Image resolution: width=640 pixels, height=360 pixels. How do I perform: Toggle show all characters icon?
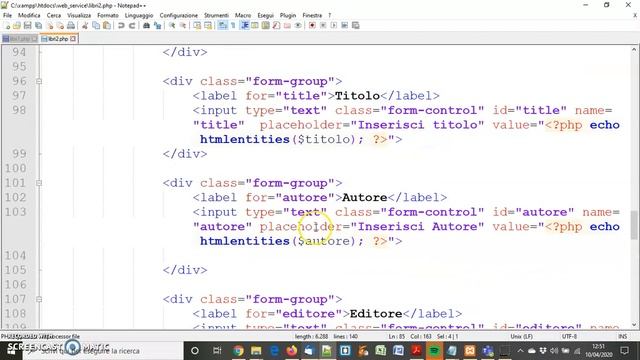[x=233, y=25]
